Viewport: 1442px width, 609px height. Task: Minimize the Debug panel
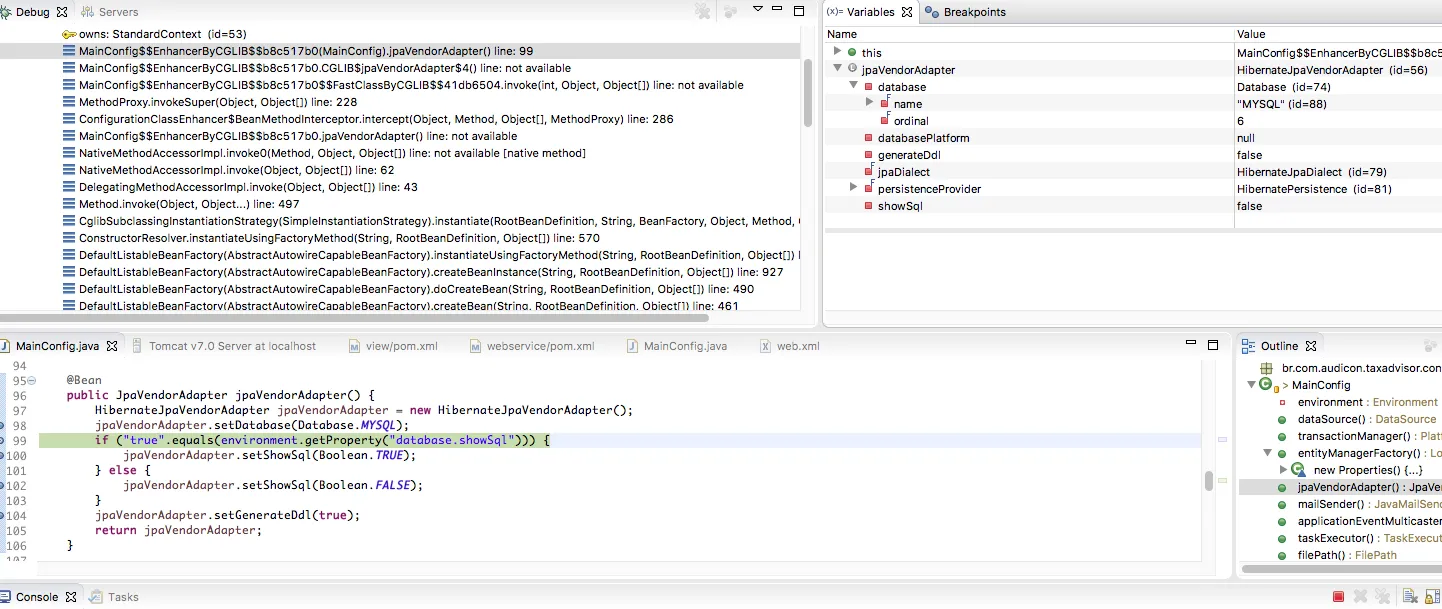point(778,10)
